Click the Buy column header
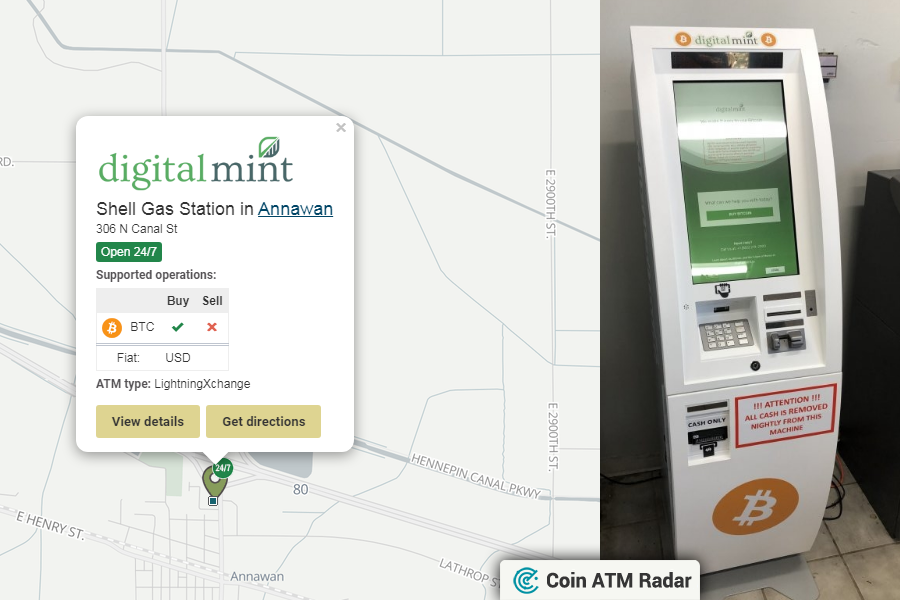The height and width of the screenshot is (600, 900). [177, 300]
